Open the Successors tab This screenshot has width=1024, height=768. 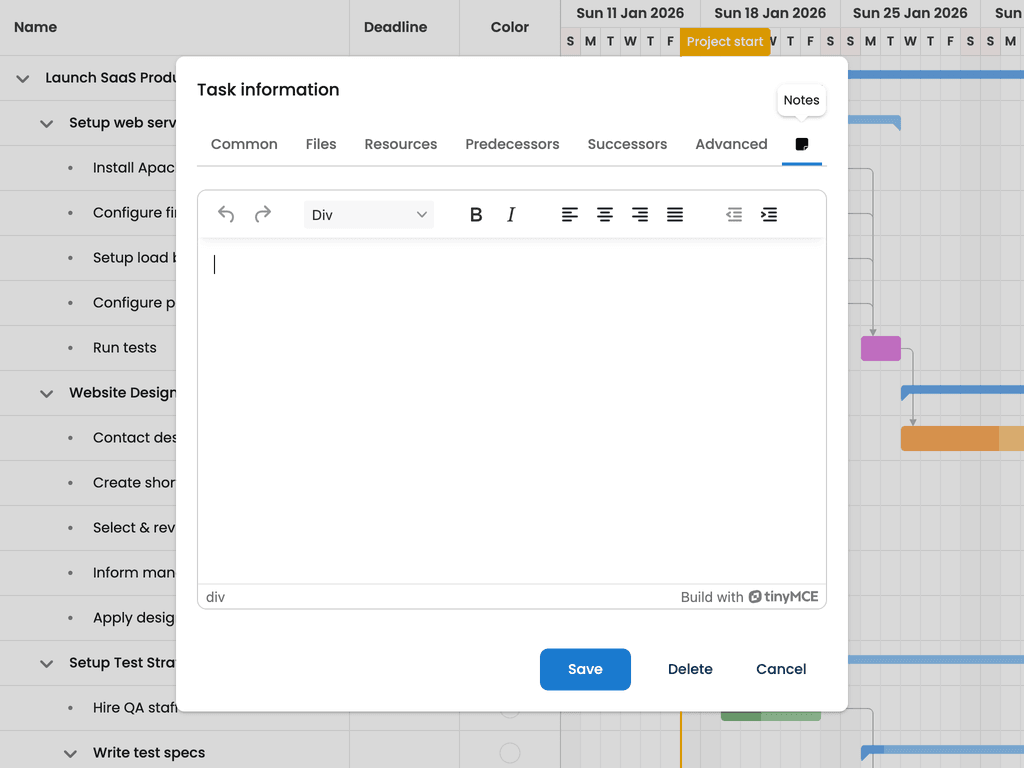click(x=628, y=144)
